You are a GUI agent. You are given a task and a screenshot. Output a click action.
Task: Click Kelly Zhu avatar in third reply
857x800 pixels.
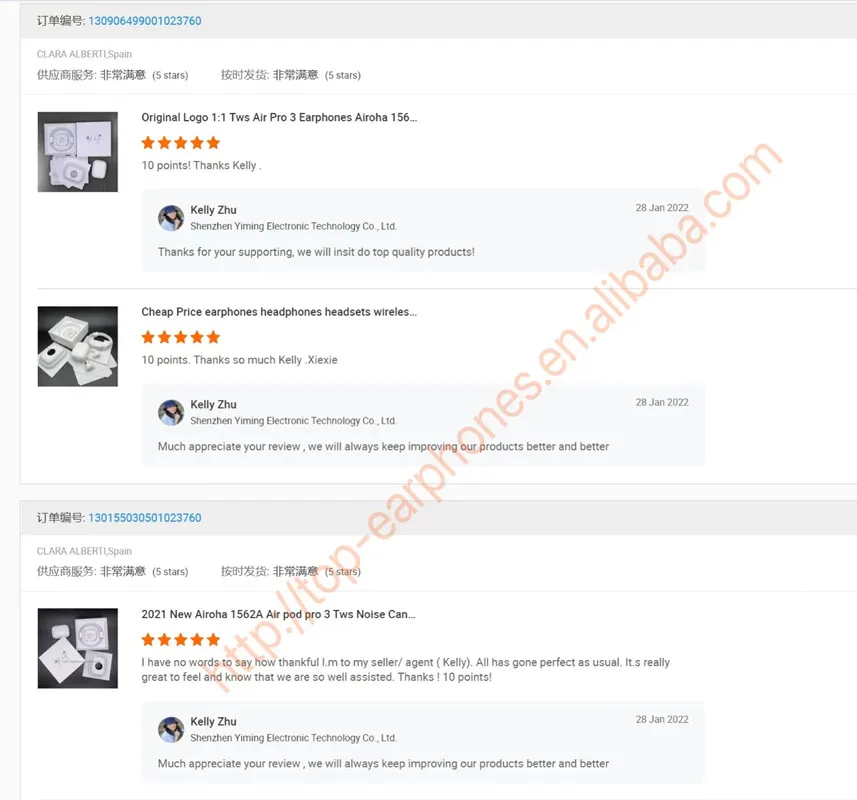[171, 730]
